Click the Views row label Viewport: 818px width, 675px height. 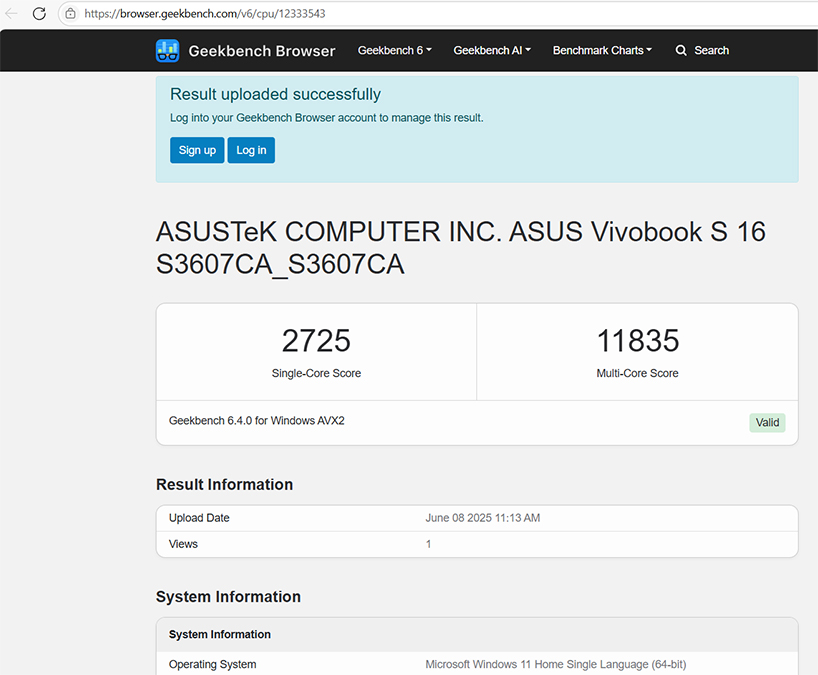(x=183, y=544)
